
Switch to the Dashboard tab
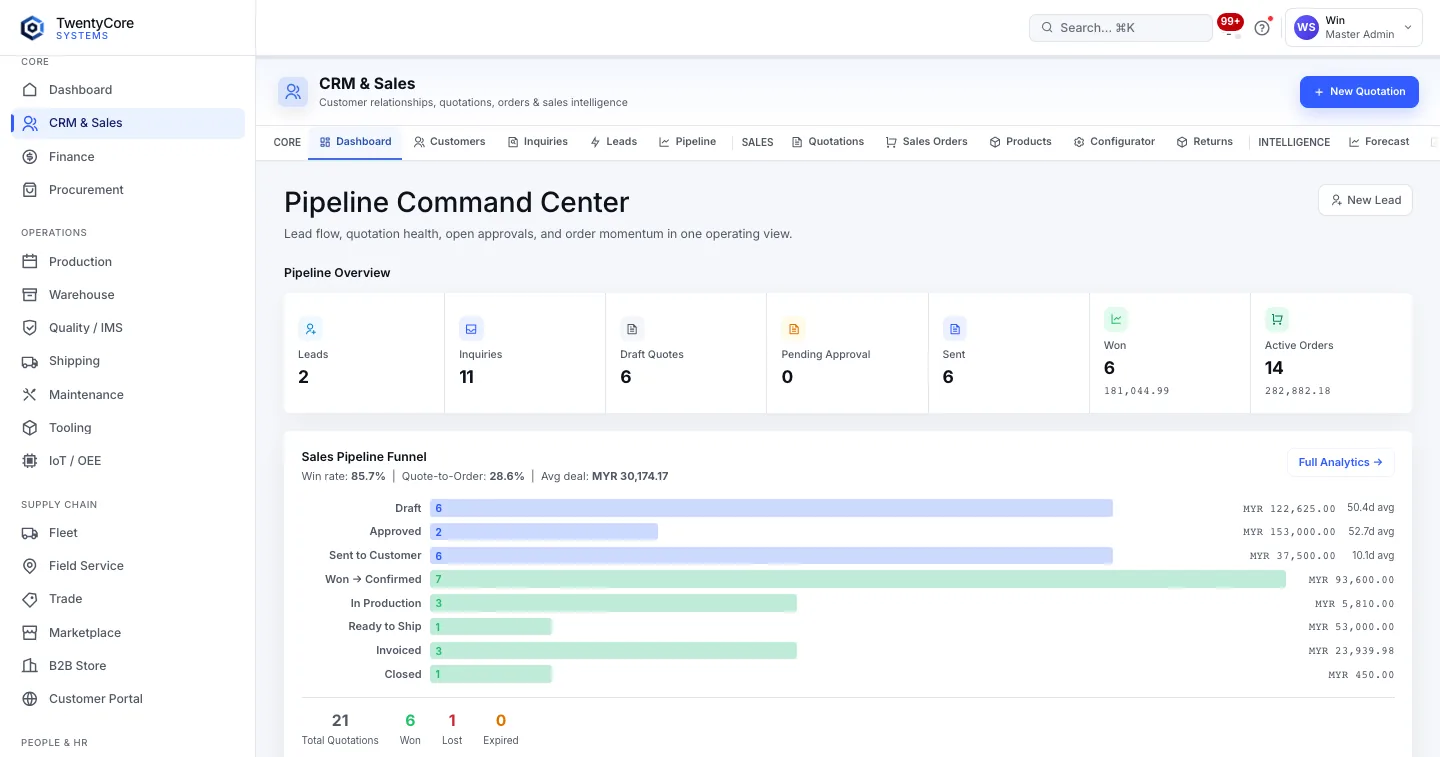(355, 142)
